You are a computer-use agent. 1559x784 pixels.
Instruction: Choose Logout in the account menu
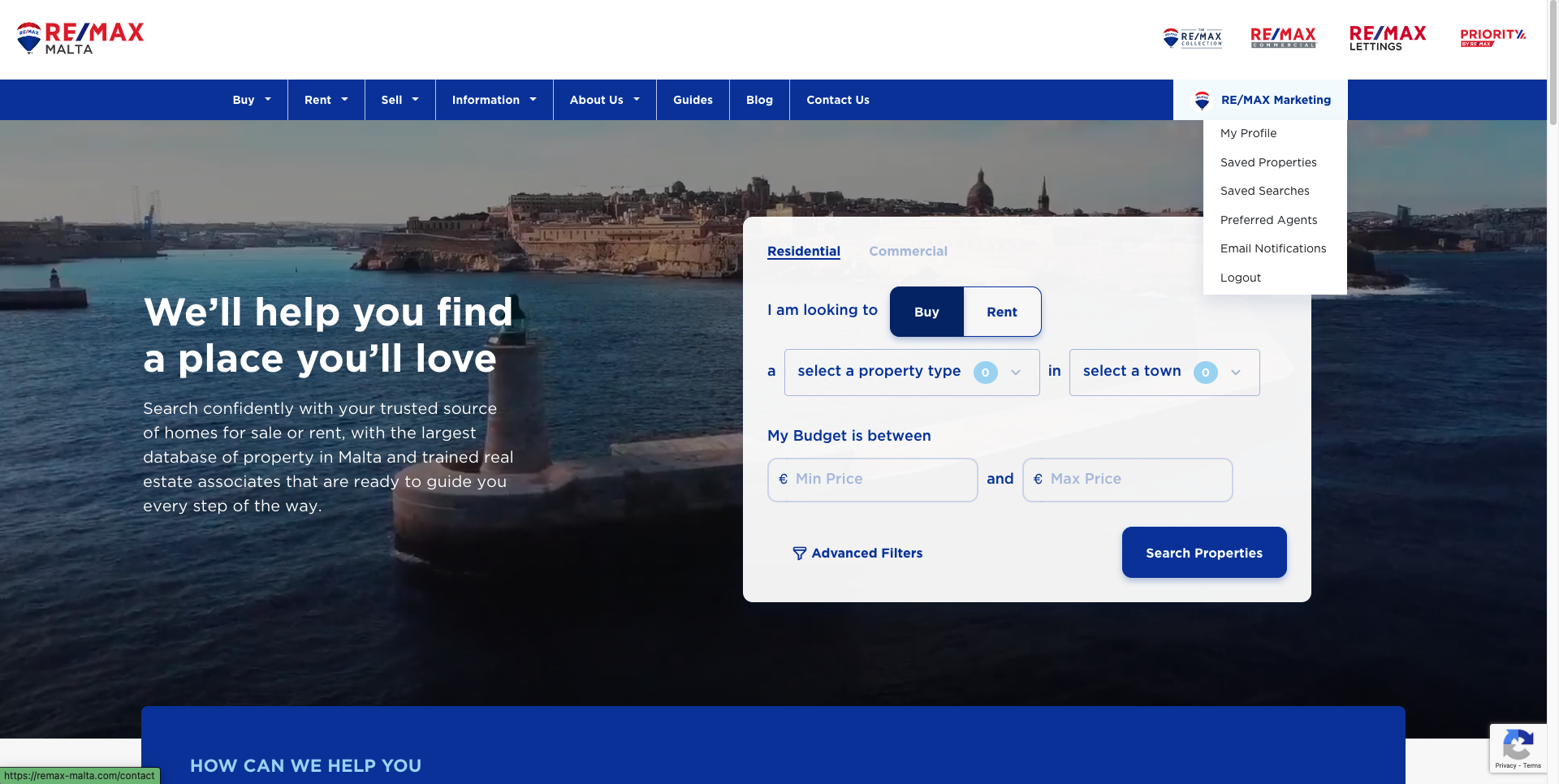point(1240,278)
